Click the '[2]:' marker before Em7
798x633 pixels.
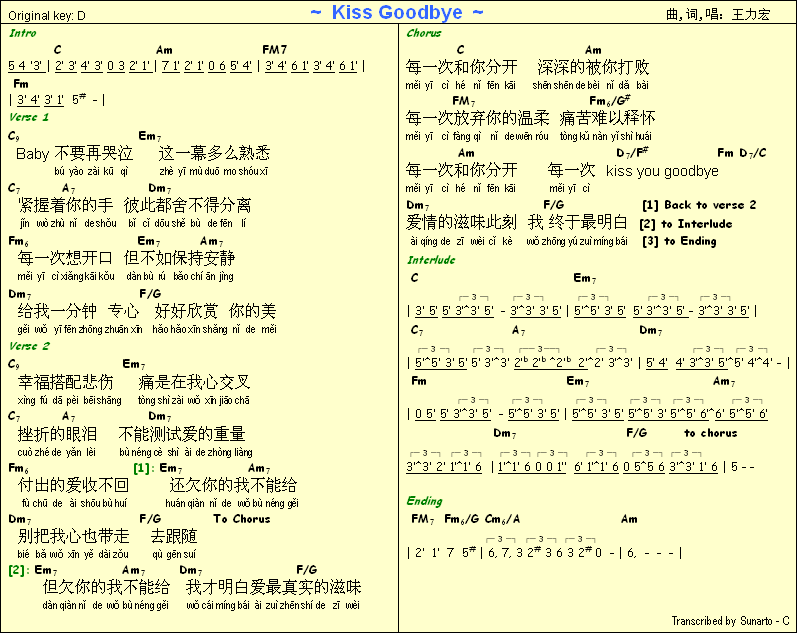click(x=19, y=570)
